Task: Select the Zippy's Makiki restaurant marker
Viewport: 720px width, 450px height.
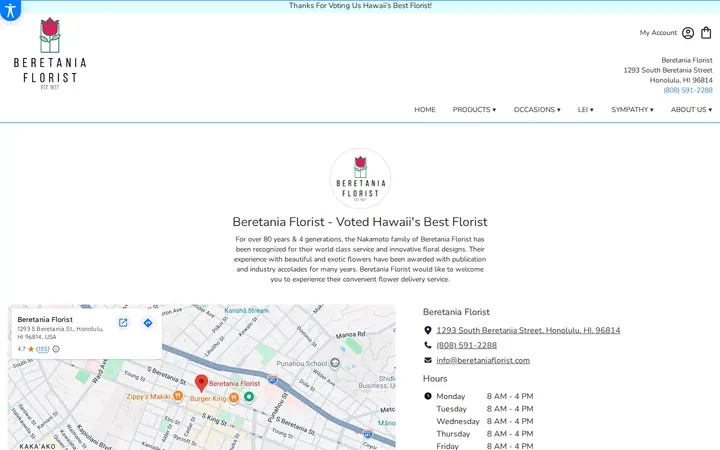Action: 178,396
